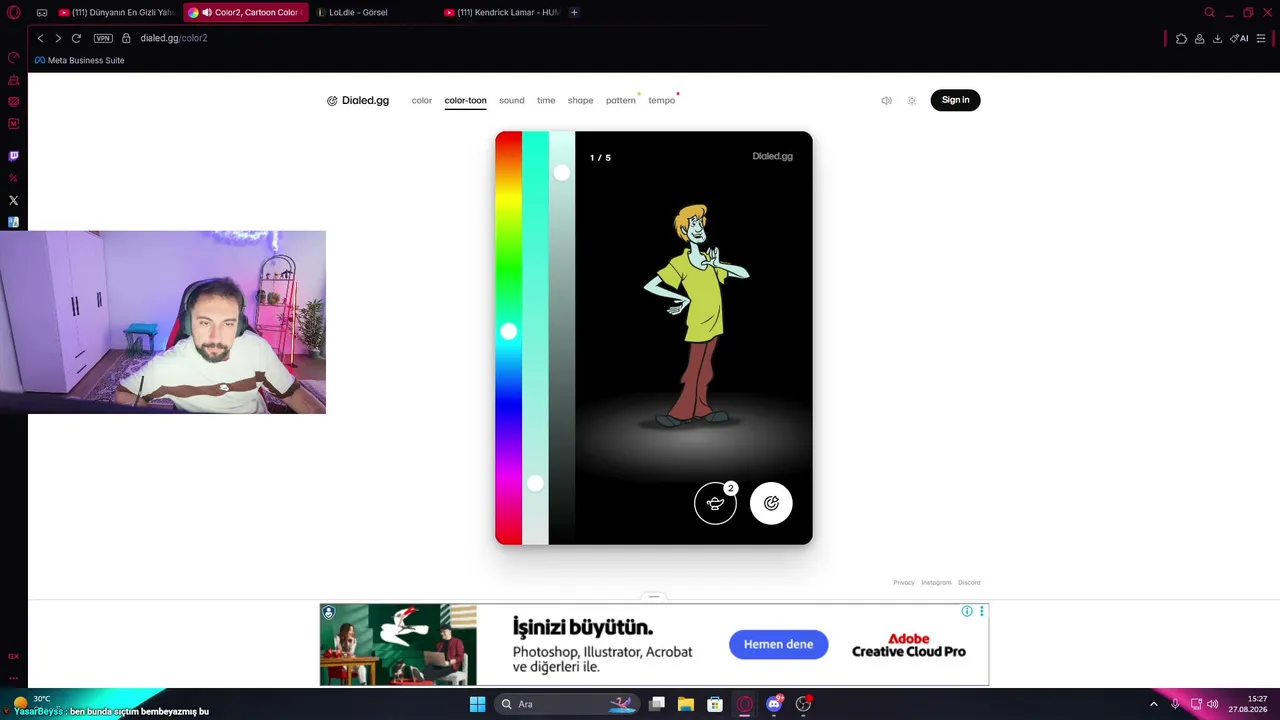Toggle the light/dark theme sun icon

click(x=912, y=100)
